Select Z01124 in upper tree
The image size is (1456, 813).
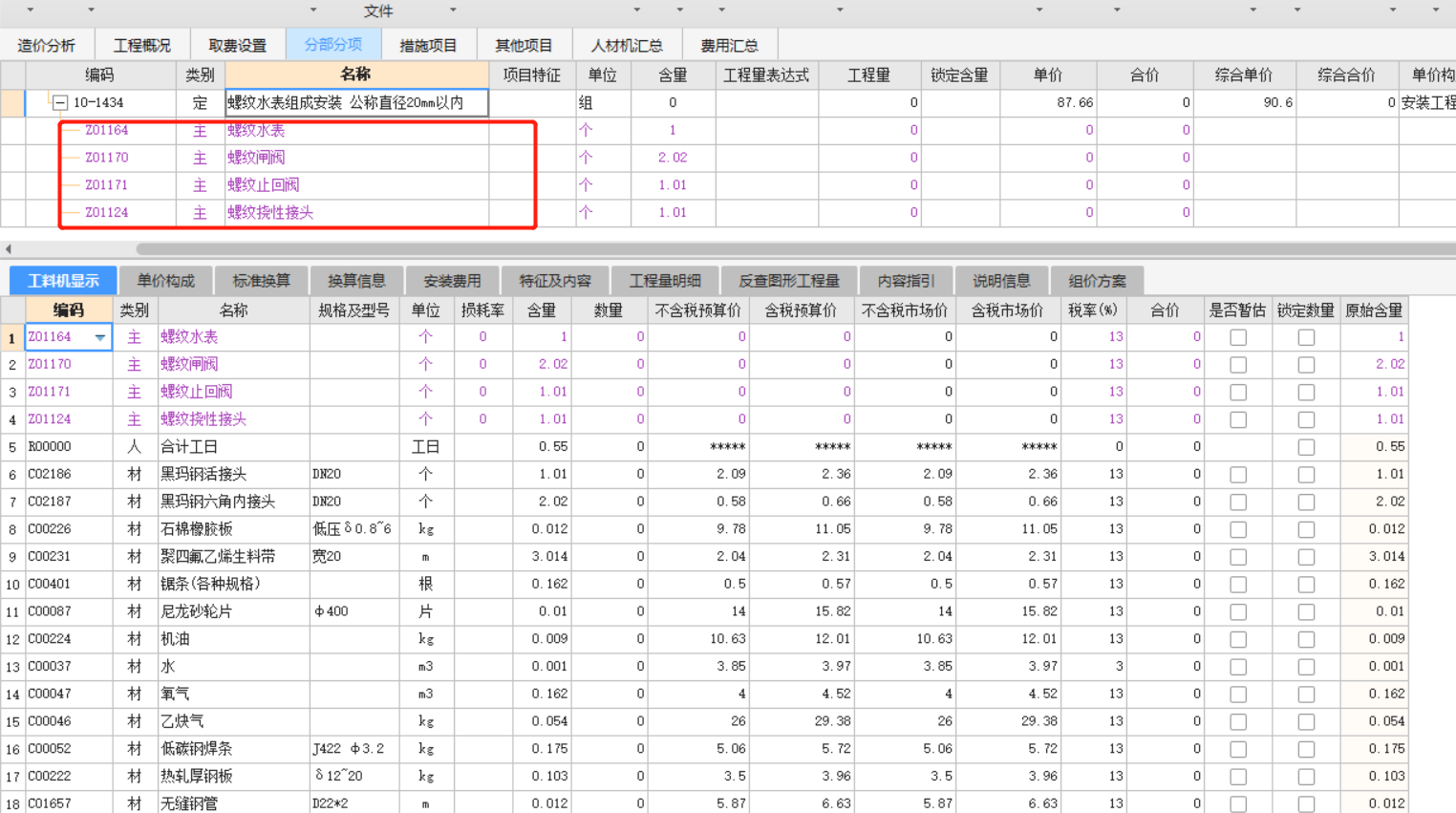point(106,213)
